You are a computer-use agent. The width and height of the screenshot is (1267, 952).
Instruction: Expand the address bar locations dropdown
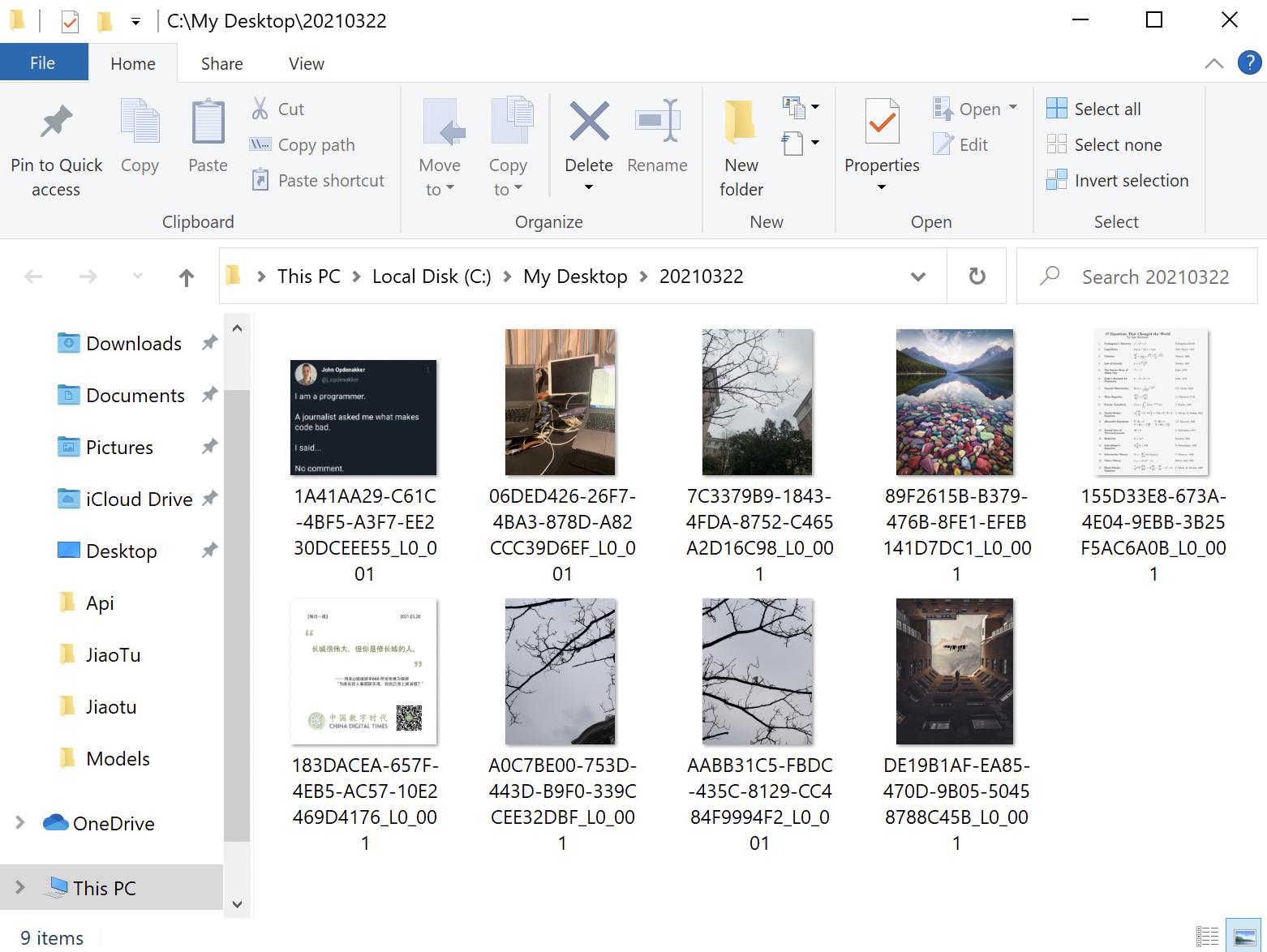pos(917,276)
